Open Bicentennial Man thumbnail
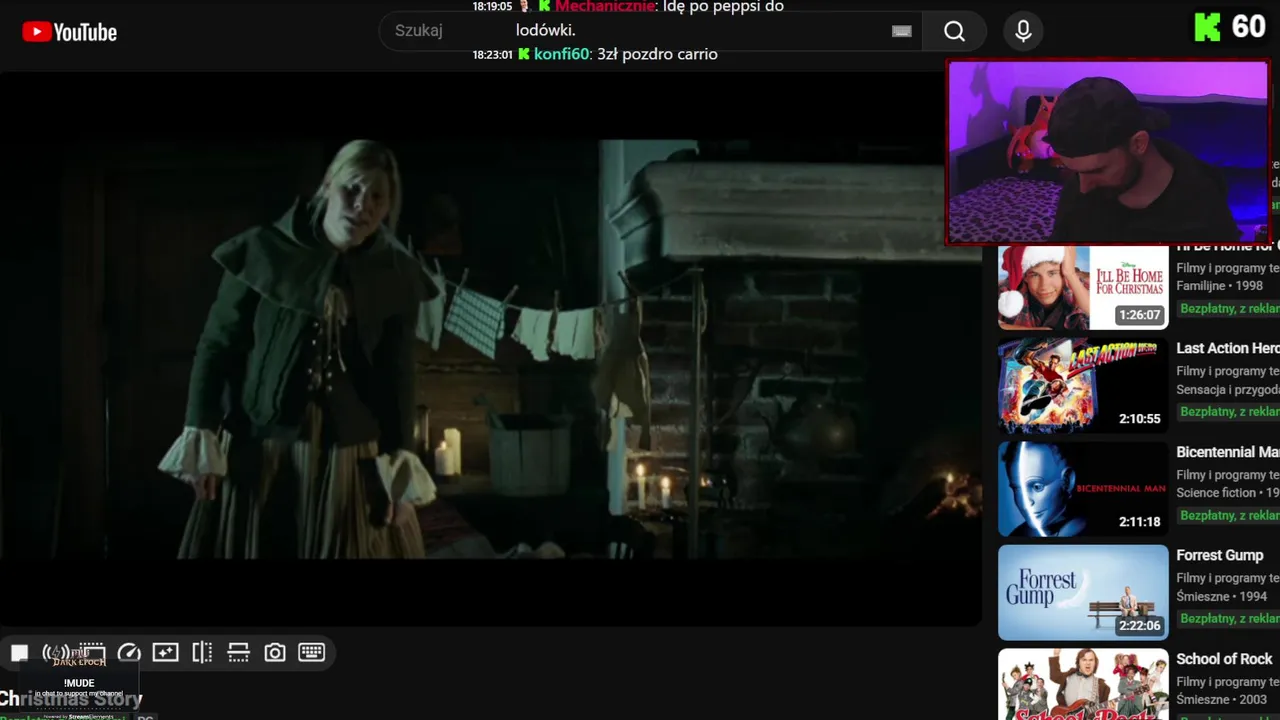The image size is (1280, 720). (x=1083, y=489)
